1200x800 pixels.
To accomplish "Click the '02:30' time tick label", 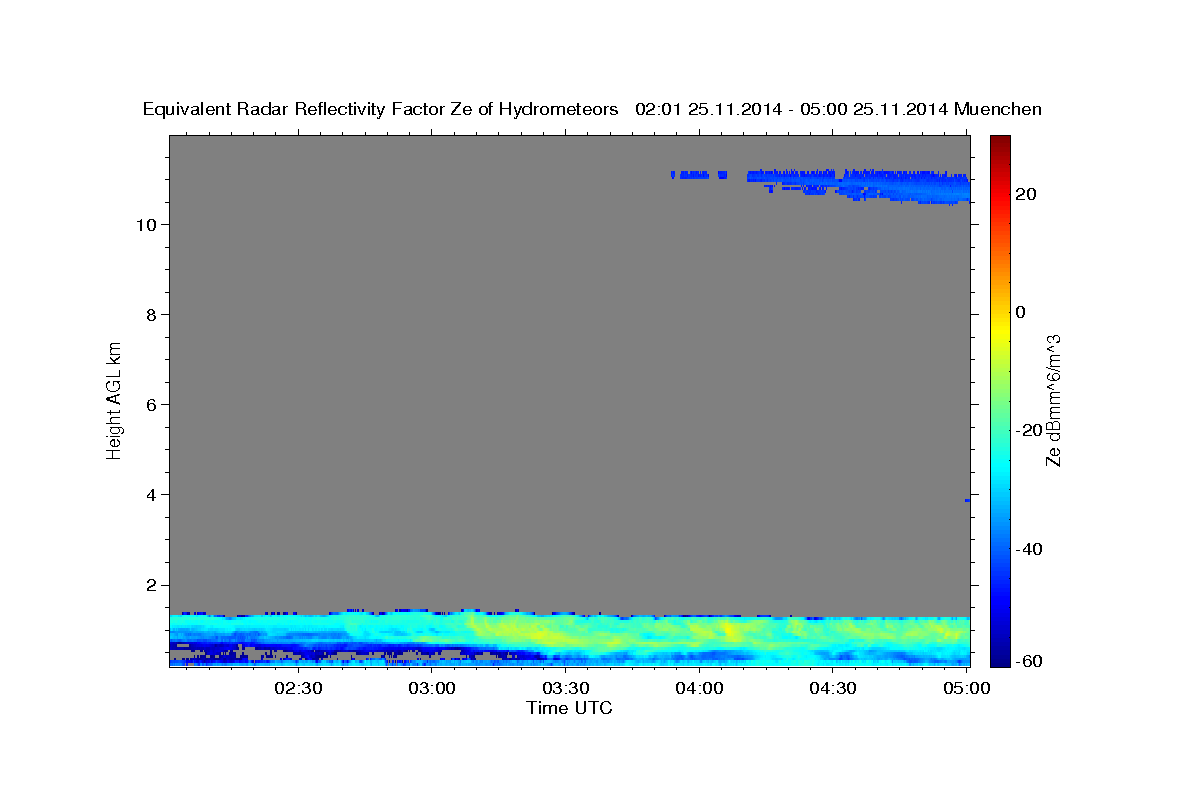I will pos(299,688).
